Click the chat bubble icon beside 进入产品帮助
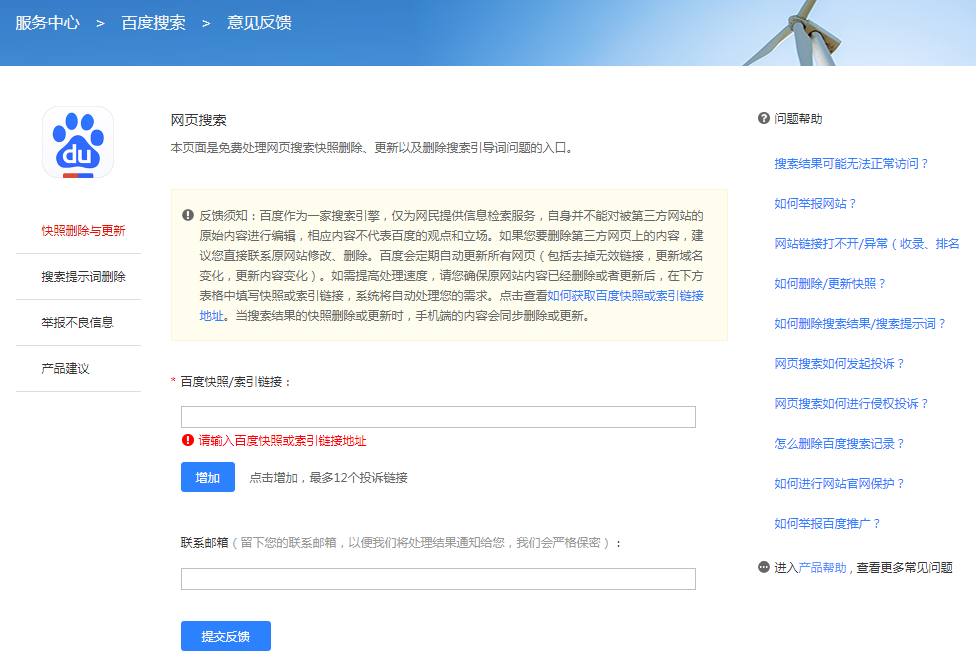The height and width of the screenshot is (658, 976). pyautogui.click(x=764, y=567)
